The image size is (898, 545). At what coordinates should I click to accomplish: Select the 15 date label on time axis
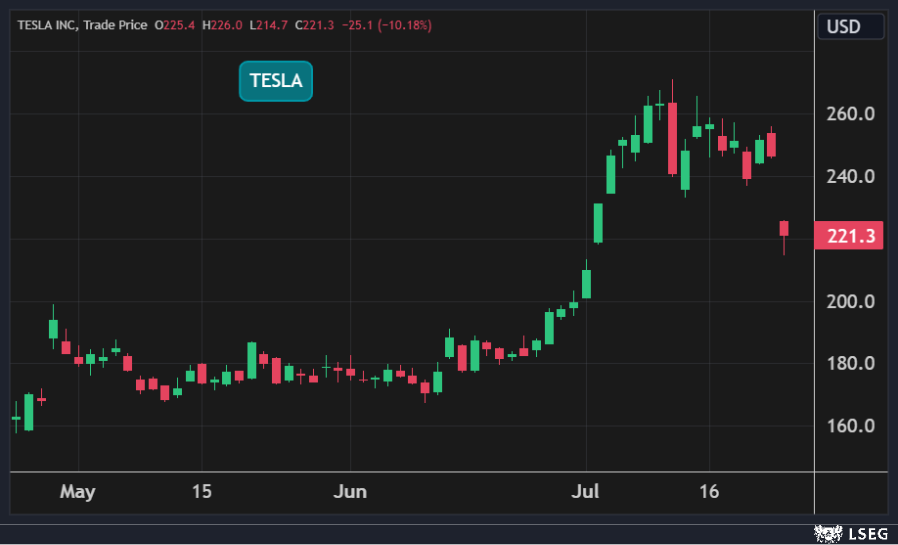[202, 492]
